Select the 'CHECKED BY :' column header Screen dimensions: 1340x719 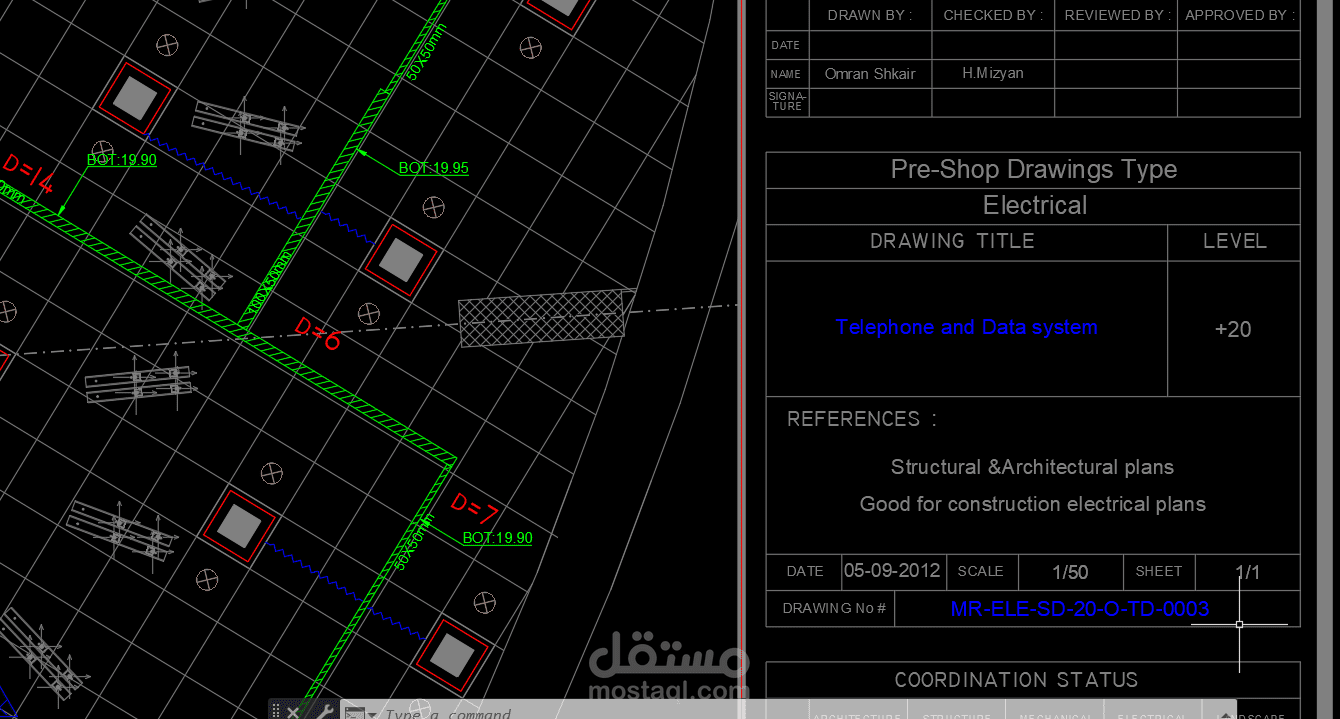pyautogui.click(x=993, y=15)
